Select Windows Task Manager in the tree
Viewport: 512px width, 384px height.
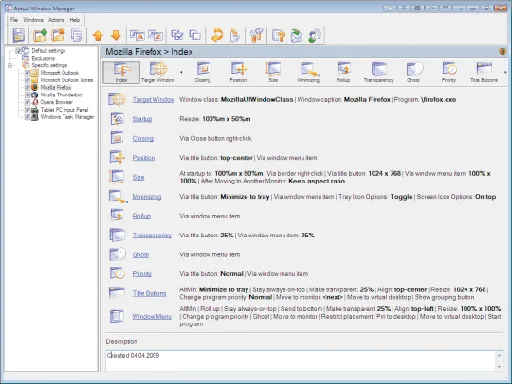click(x=67, y=117)
